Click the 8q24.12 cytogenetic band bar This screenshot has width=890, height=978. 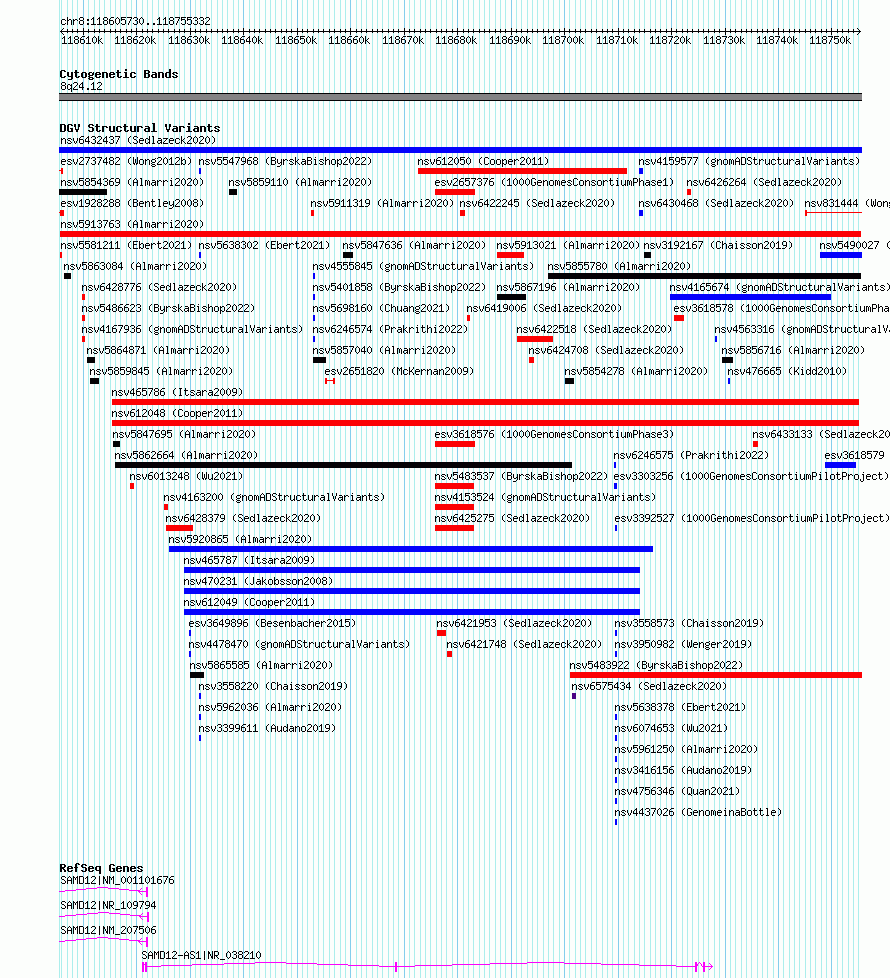tap(460, 97)
